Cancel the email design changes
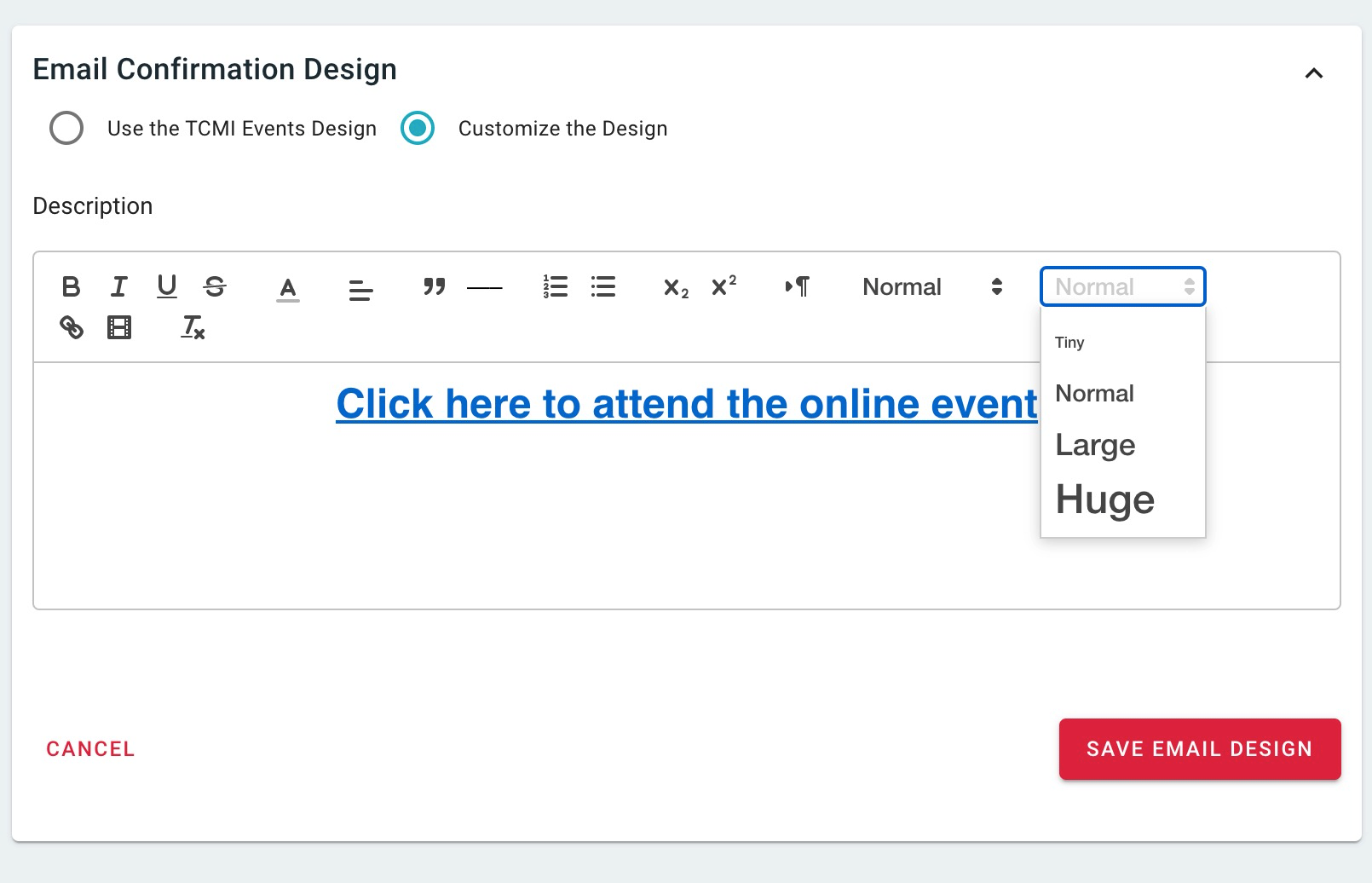 [x=89, y=749]
